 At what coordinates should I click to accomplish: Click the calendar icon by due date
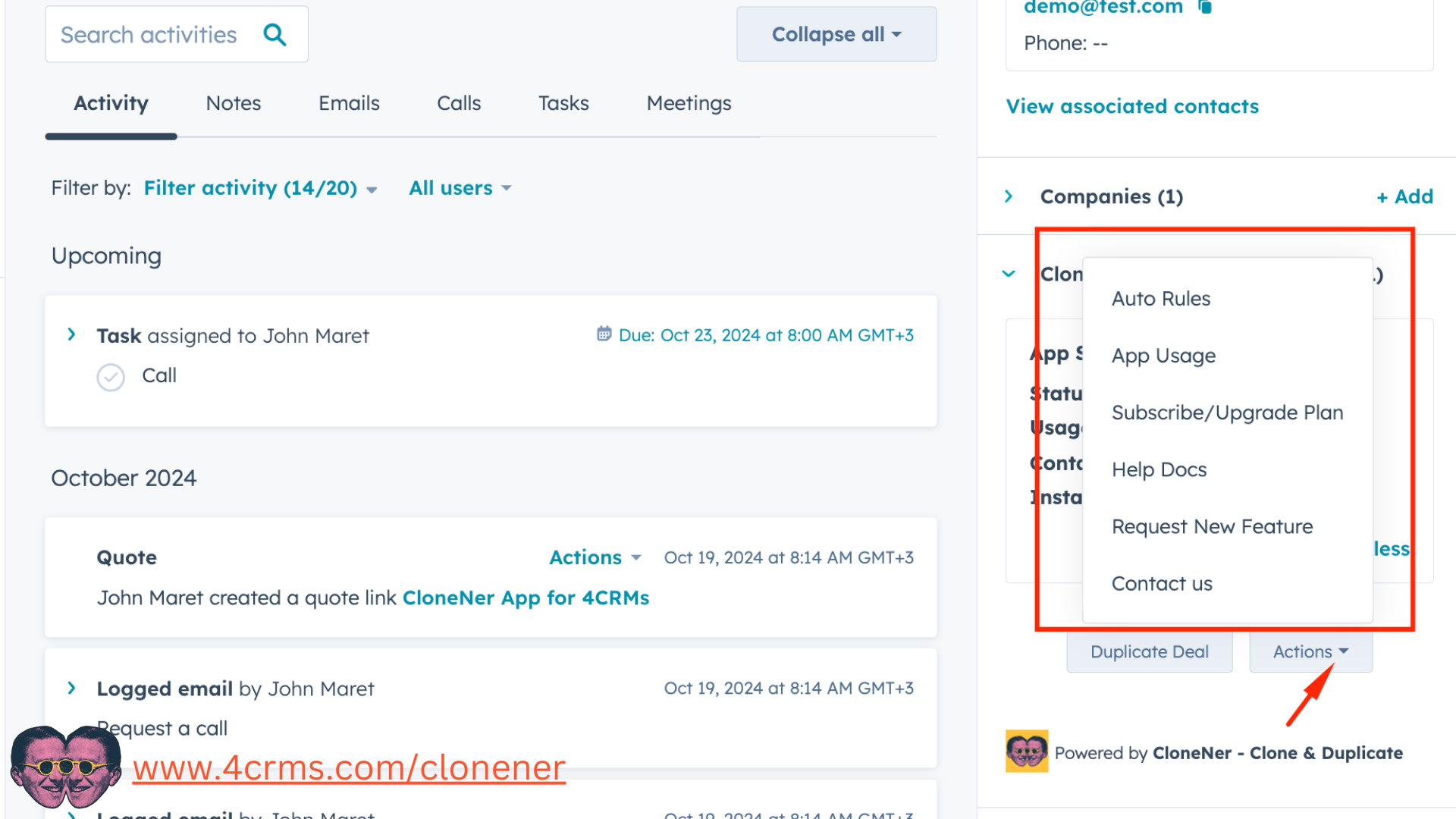tap(604, 334)
